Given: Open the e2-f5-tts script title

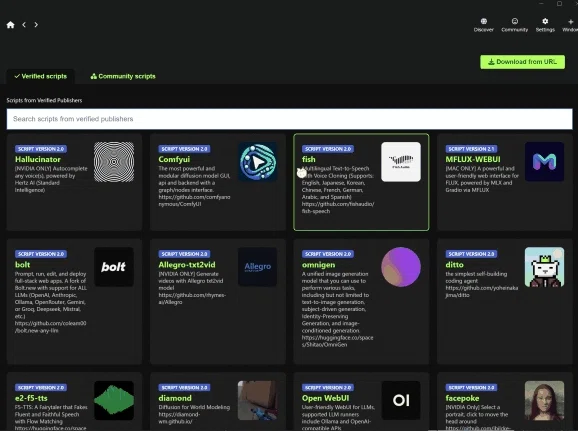Looking at the screenshot, I should pos(31,398).
